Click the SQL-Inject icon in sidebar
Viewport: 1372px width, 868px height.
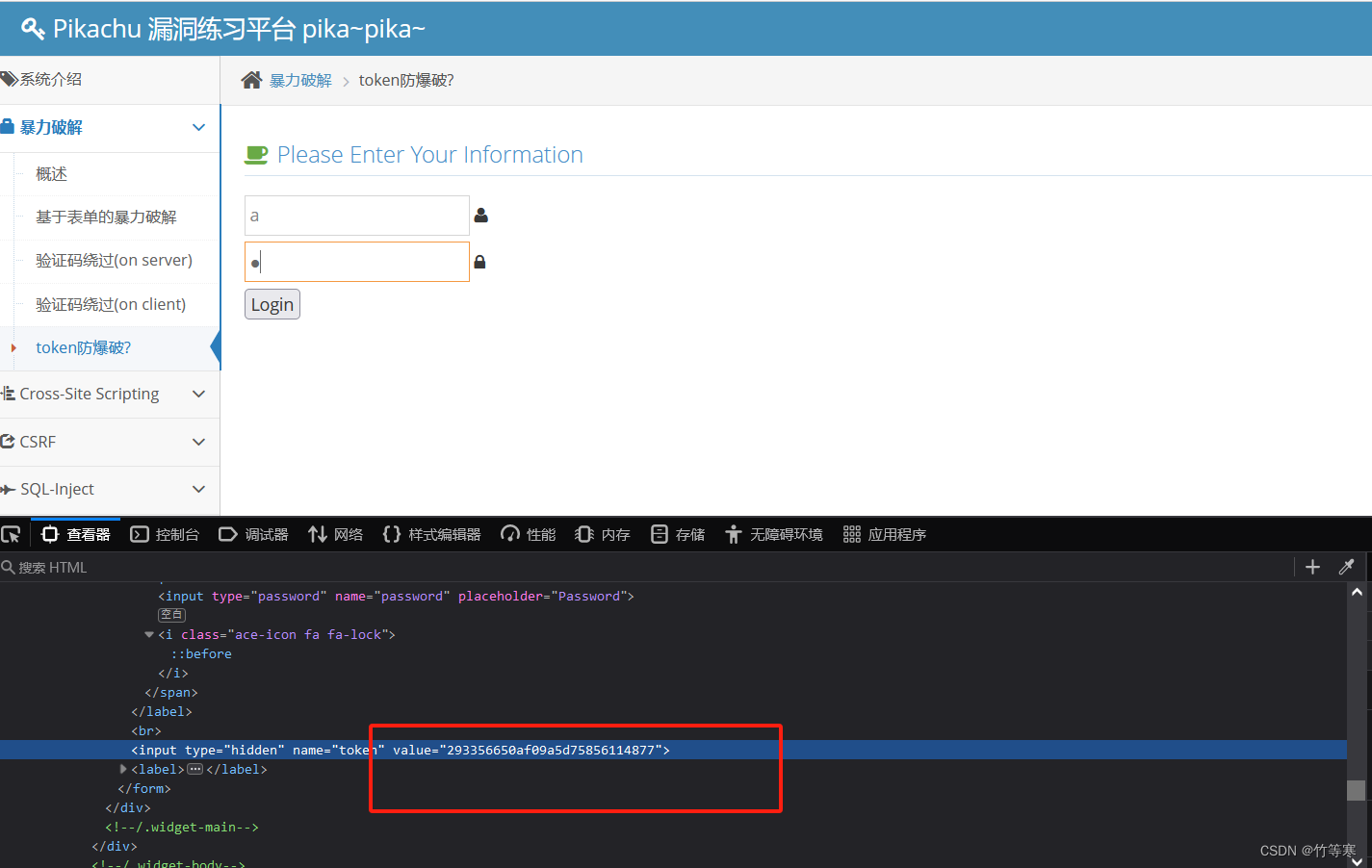click(x=8, y=489)
